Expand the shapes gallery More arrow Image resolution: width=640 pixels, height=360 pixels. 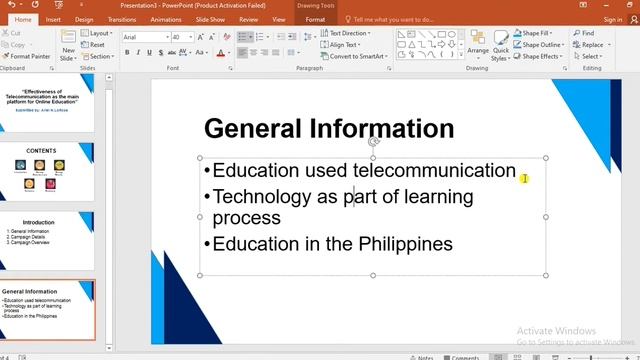coord(461,54)
